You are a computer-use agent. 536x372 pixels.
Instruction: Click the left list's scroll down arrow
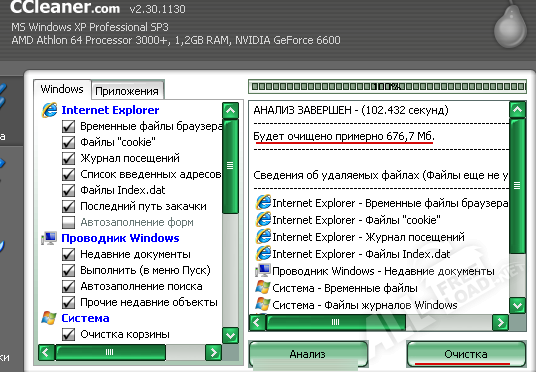(230, 335)
